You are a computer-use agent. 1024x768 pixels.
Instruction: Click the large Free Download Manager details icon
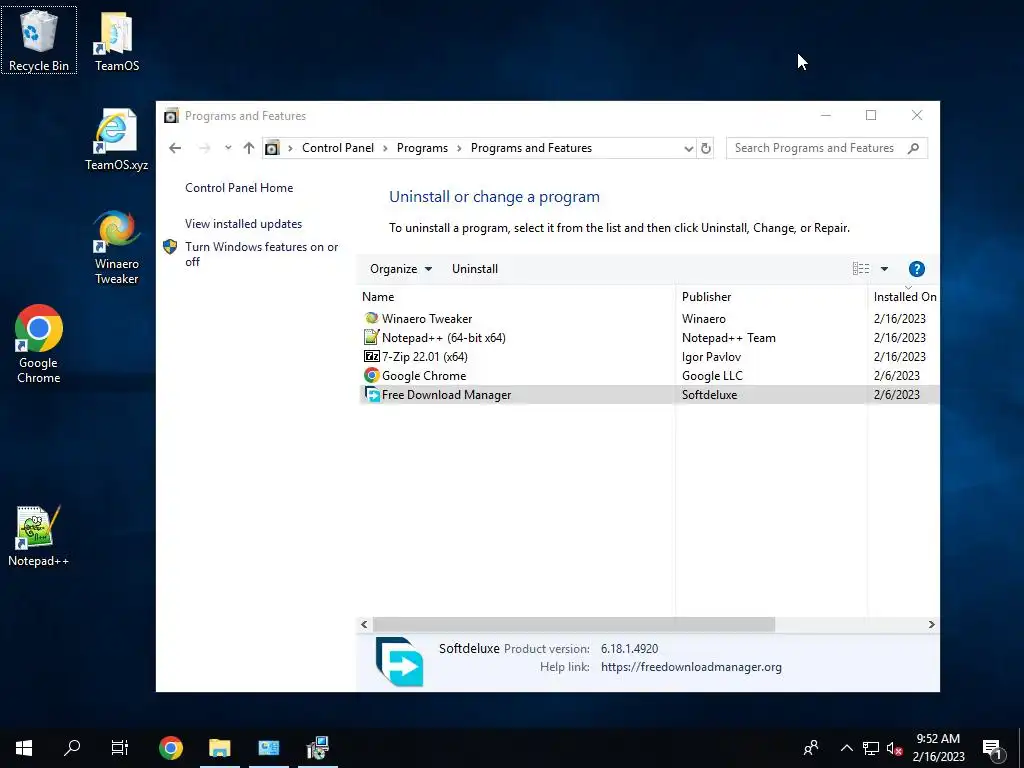pos(400,662)
